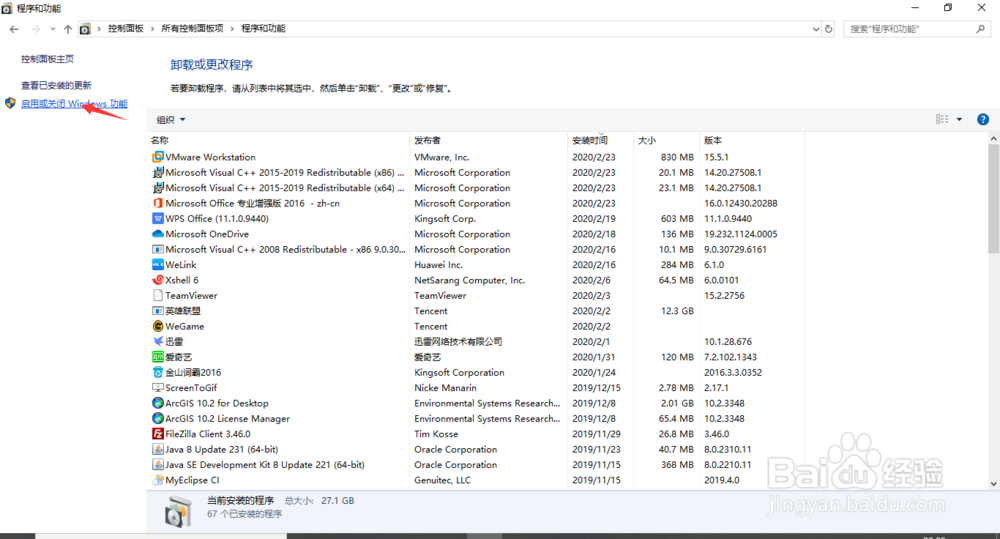Select the 12.3 GB size cell

pos(677,311)
